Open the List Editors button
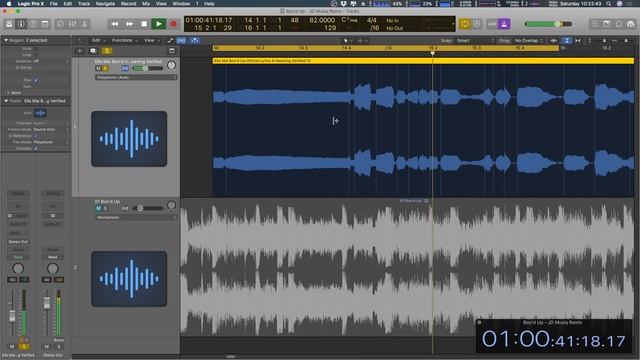This screenshot has width=640, height=360. pos(595,24)
